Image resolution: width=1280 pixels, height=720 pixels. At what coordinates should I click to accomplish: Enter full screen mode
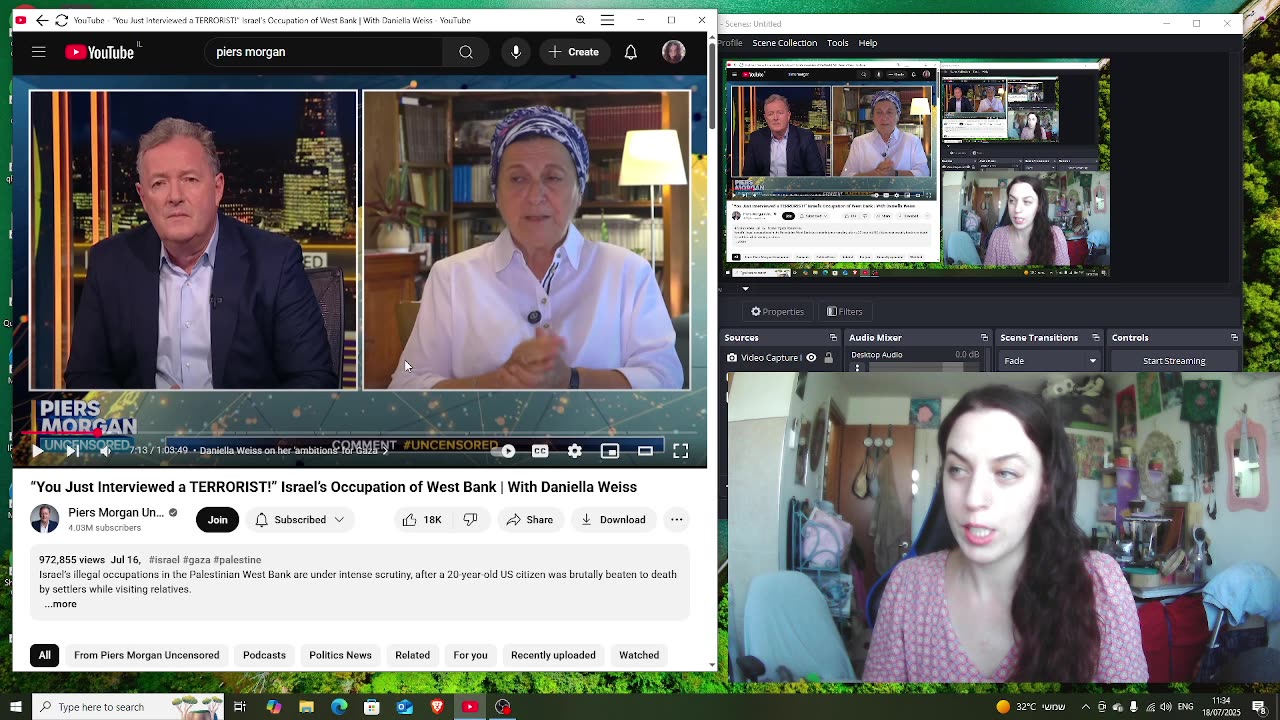point(681,451)
